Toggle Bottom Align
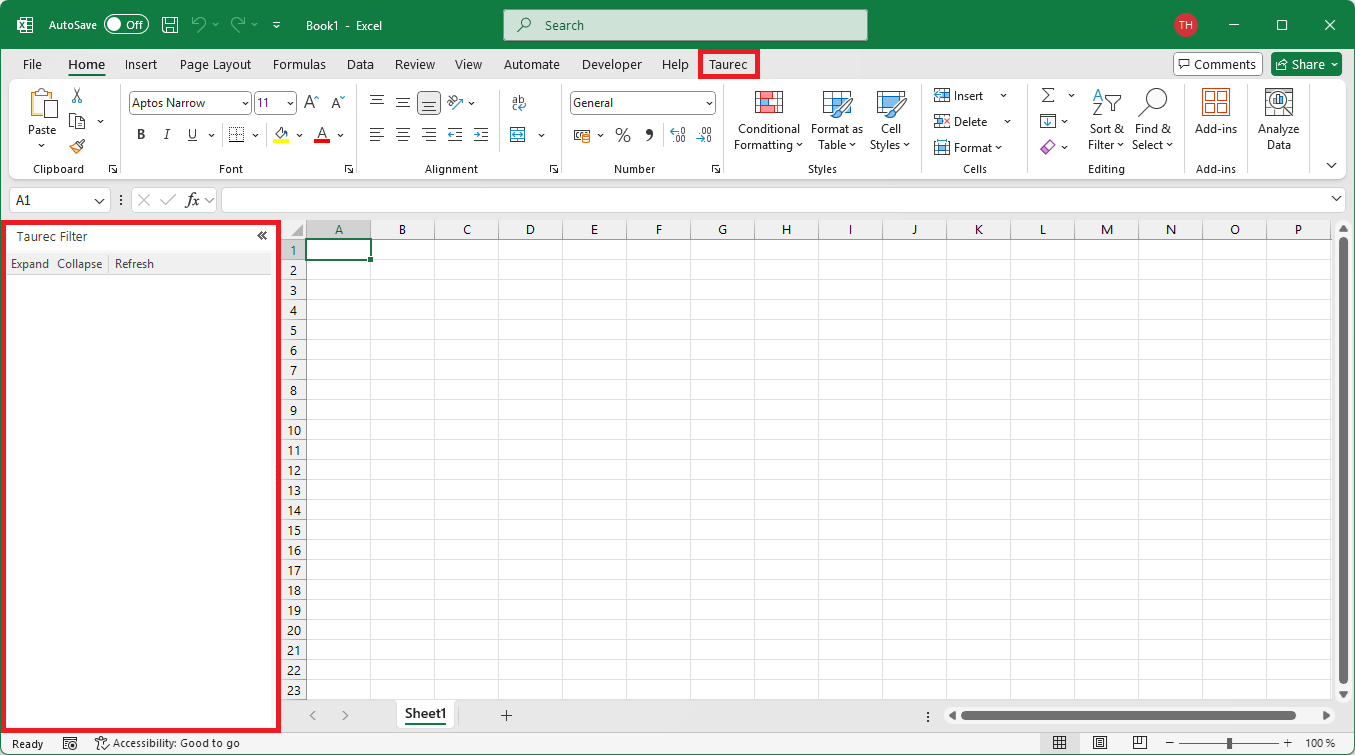This screenshot has width=1355, height=755. tap(429, 102)
